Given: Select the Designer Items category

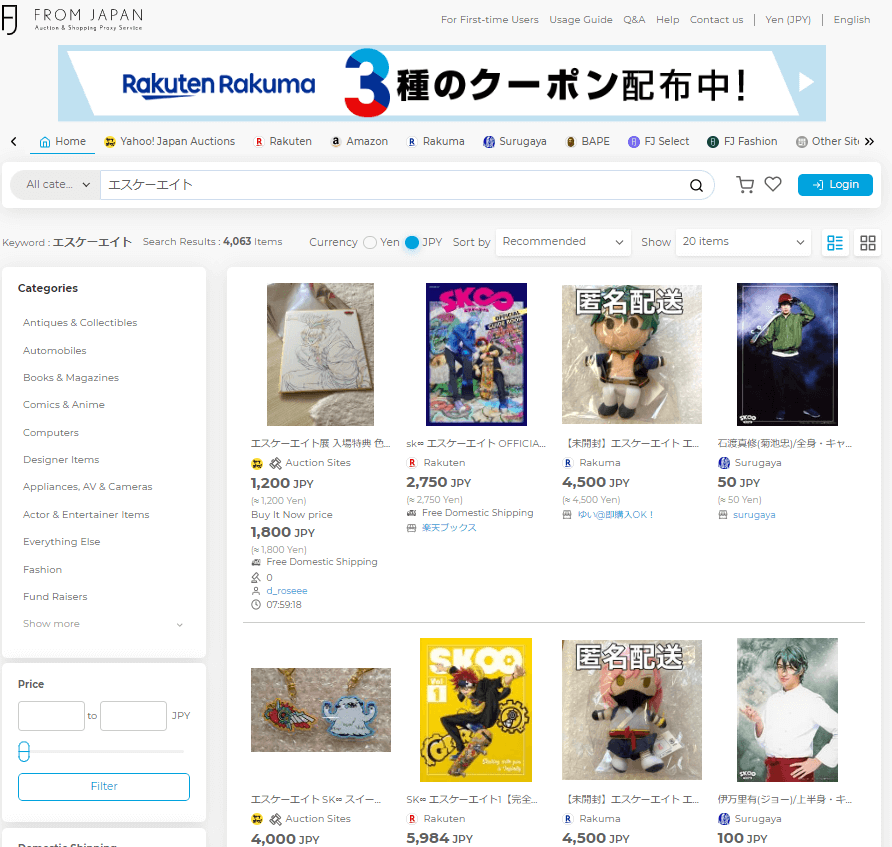Looking at the screenshot, I should (x=61, y=460).
